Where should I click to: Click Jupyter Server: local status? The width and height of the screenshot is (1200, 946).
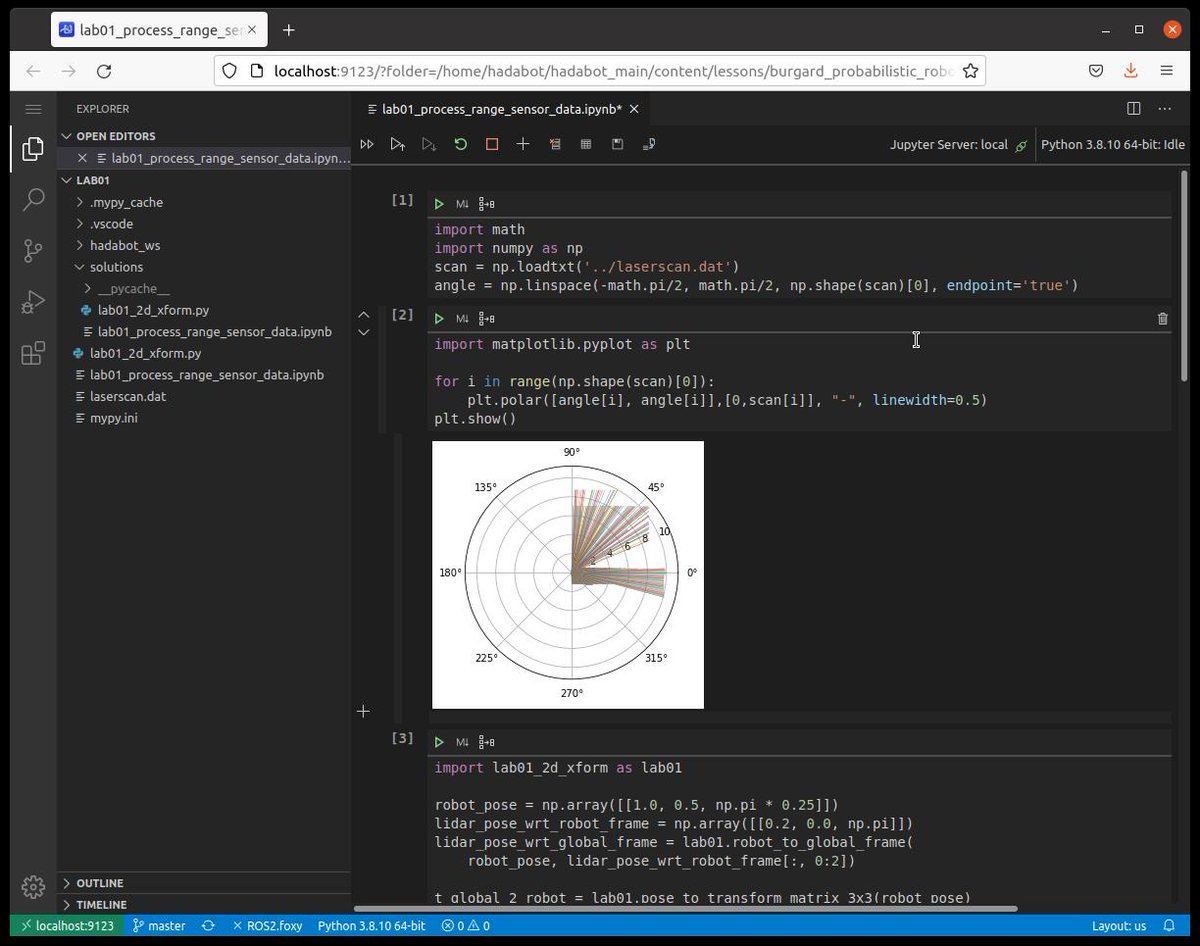tap(958, 145)
